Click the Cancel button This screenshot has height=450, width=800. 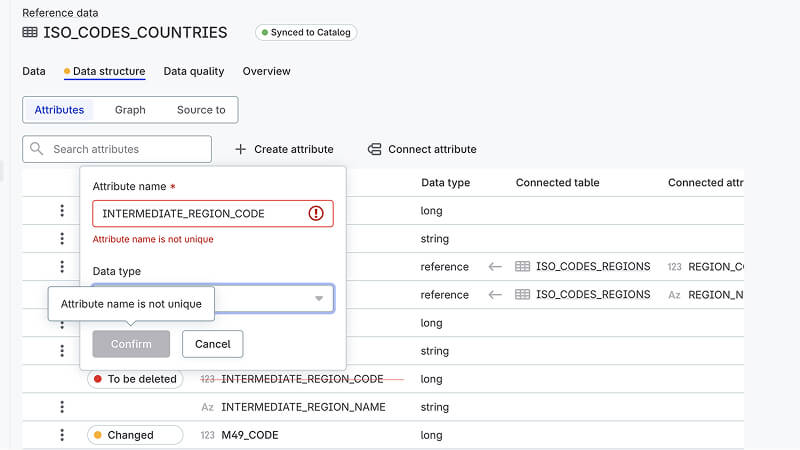[x=212, y=344]
